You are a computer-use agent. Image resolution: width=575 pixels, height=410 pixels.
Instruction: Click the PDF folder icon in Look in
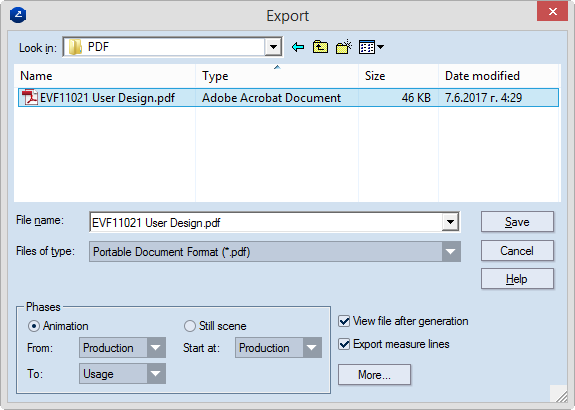pos(75,47)
